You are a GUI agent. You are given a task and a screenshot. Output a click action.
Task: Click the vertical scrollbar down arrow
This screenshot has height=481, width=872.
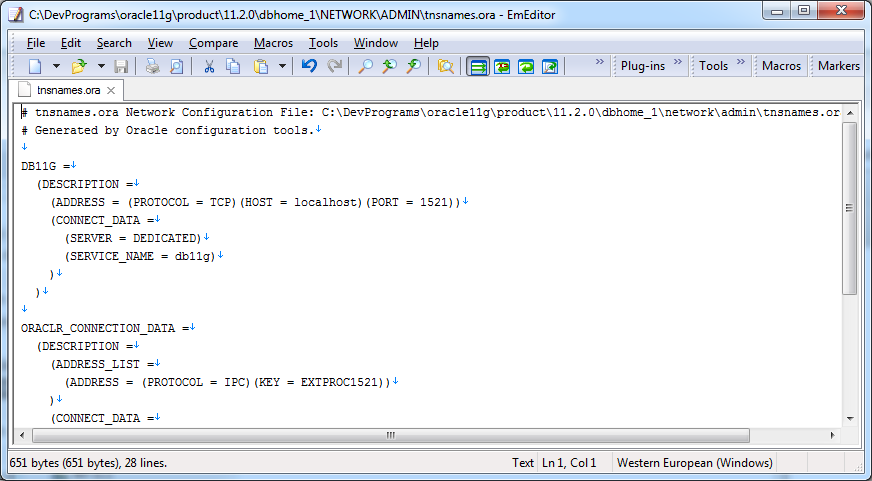coord(850,419)
